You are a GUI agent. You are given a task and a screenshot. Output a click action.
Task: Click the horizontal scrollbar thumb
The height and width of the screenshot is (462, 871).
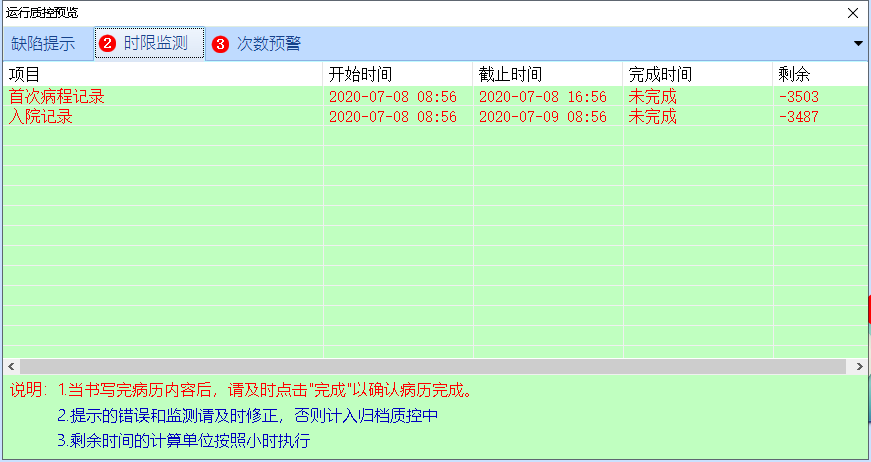coord(433,366)
